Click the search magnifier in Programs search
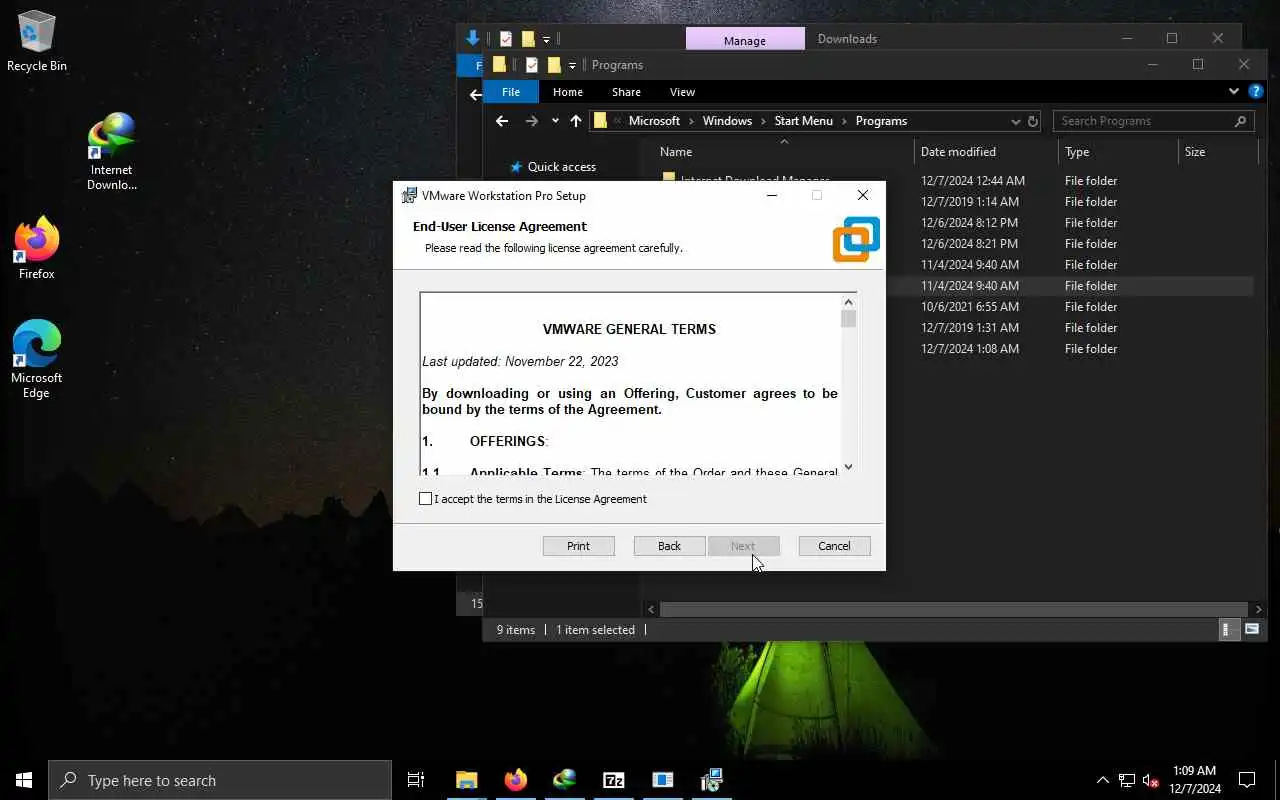The width and height of the screenshot is (1280, 800). [x=1240, y=121]
